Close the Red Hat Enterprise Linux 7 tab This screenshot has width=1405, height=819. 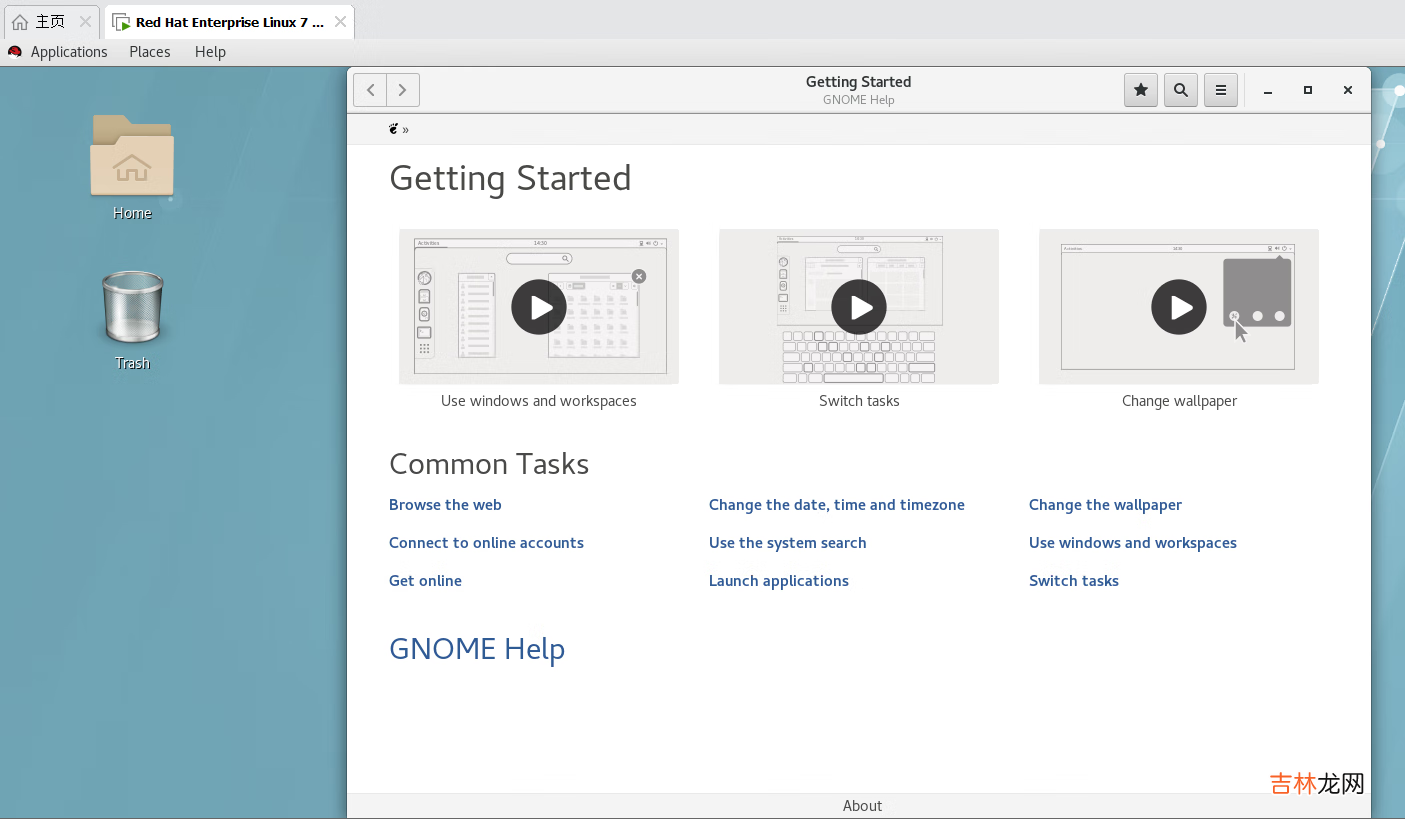341,22
